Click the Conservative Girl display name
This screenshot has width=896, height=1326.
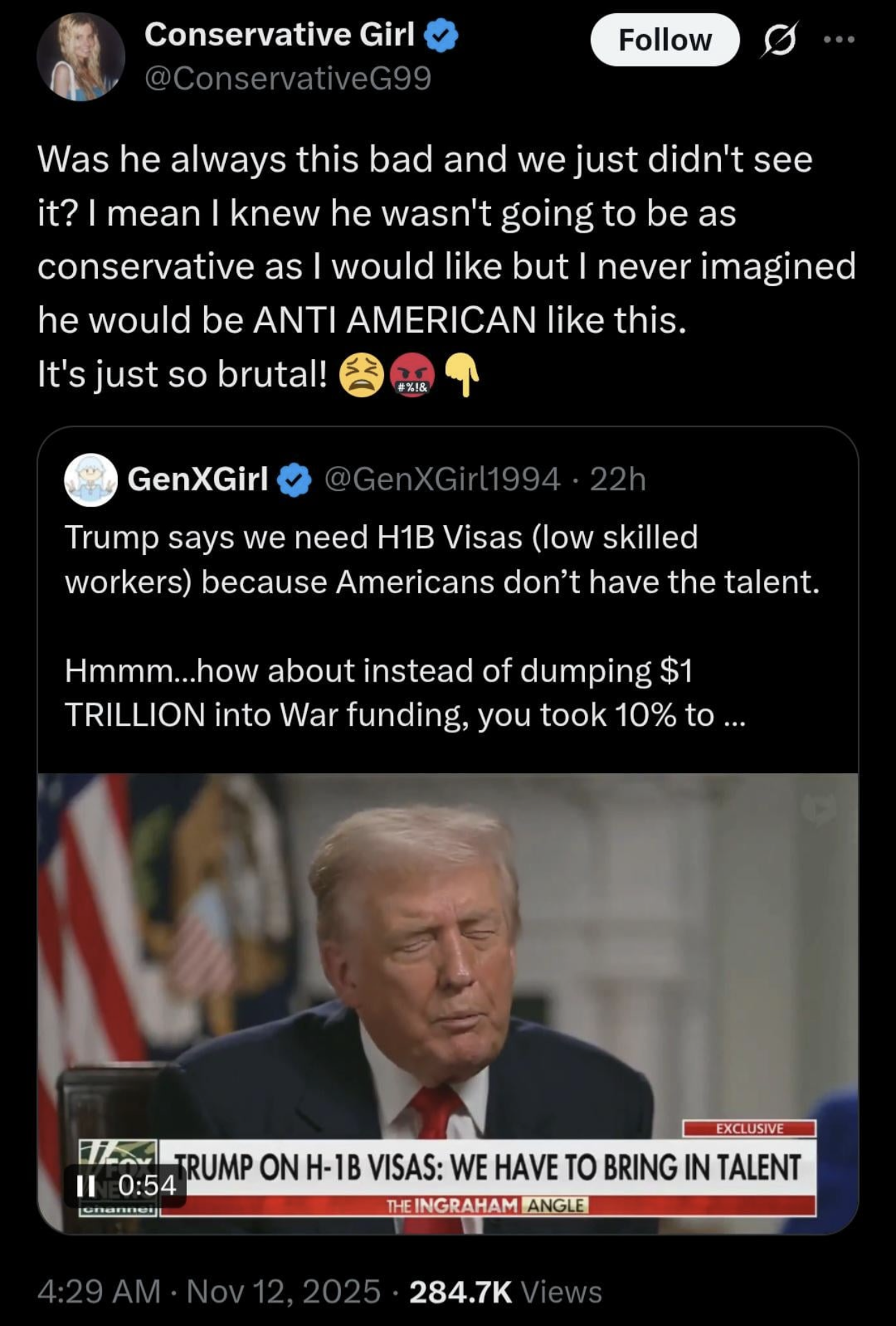pyautogui.click(x=279, y=35)
